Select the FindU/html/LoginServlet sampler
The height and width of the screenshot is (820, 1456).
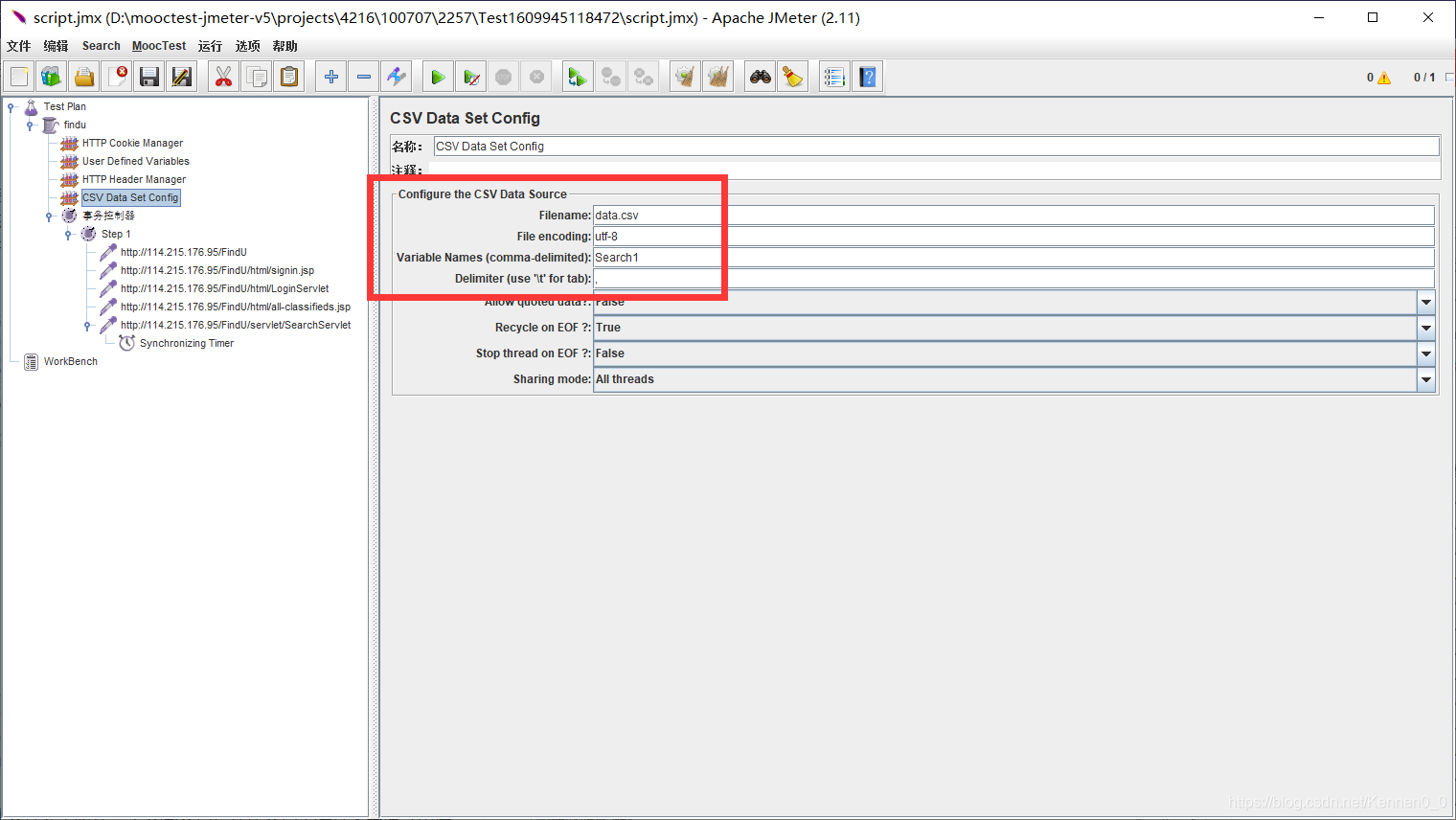(x=225, y=289)
